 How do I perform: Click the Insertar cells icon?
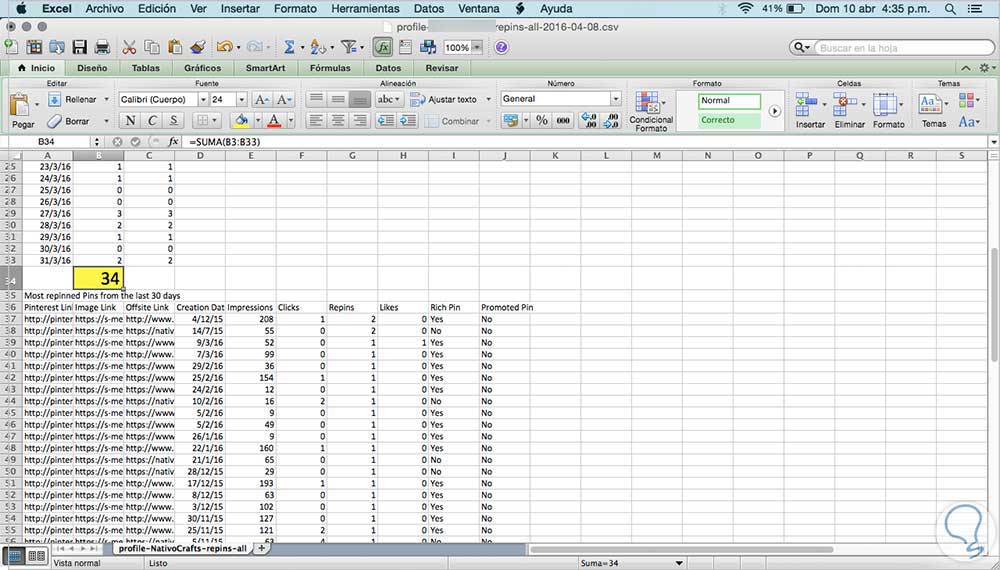click(x=807, y=104)
